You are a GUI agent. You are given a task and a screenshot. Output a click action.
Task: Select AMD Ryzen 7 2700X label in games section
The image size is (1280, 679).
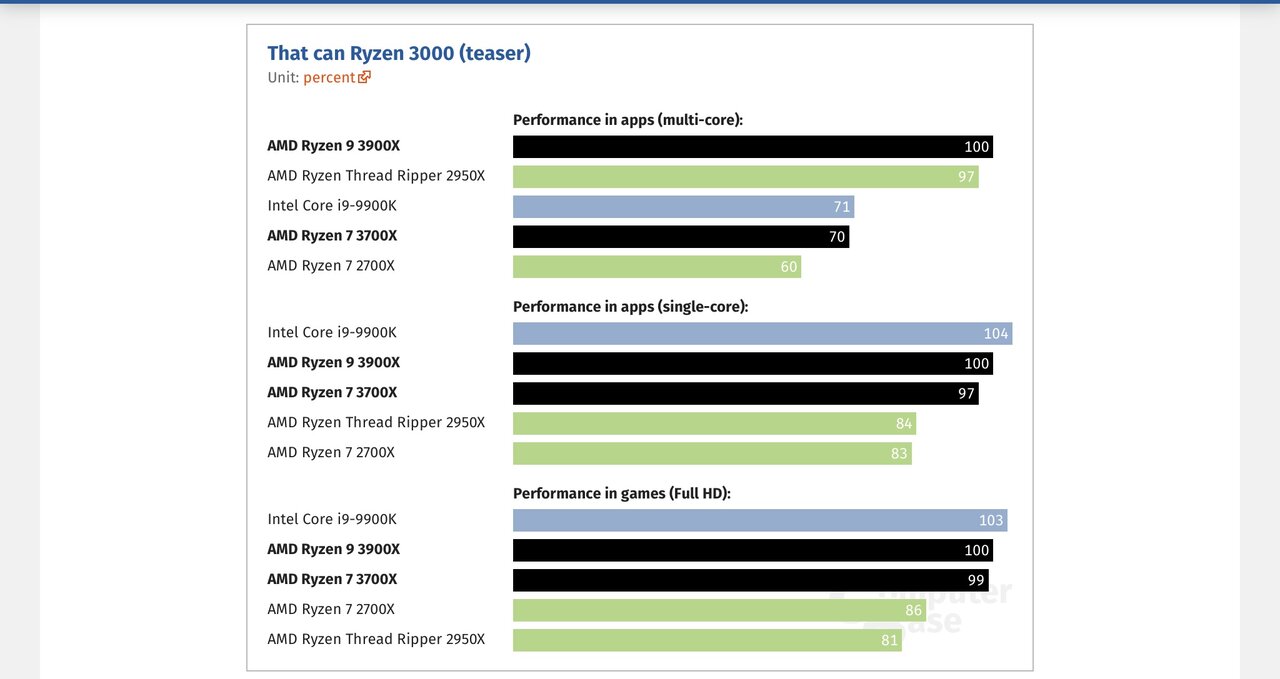click(x=331, y=610)
